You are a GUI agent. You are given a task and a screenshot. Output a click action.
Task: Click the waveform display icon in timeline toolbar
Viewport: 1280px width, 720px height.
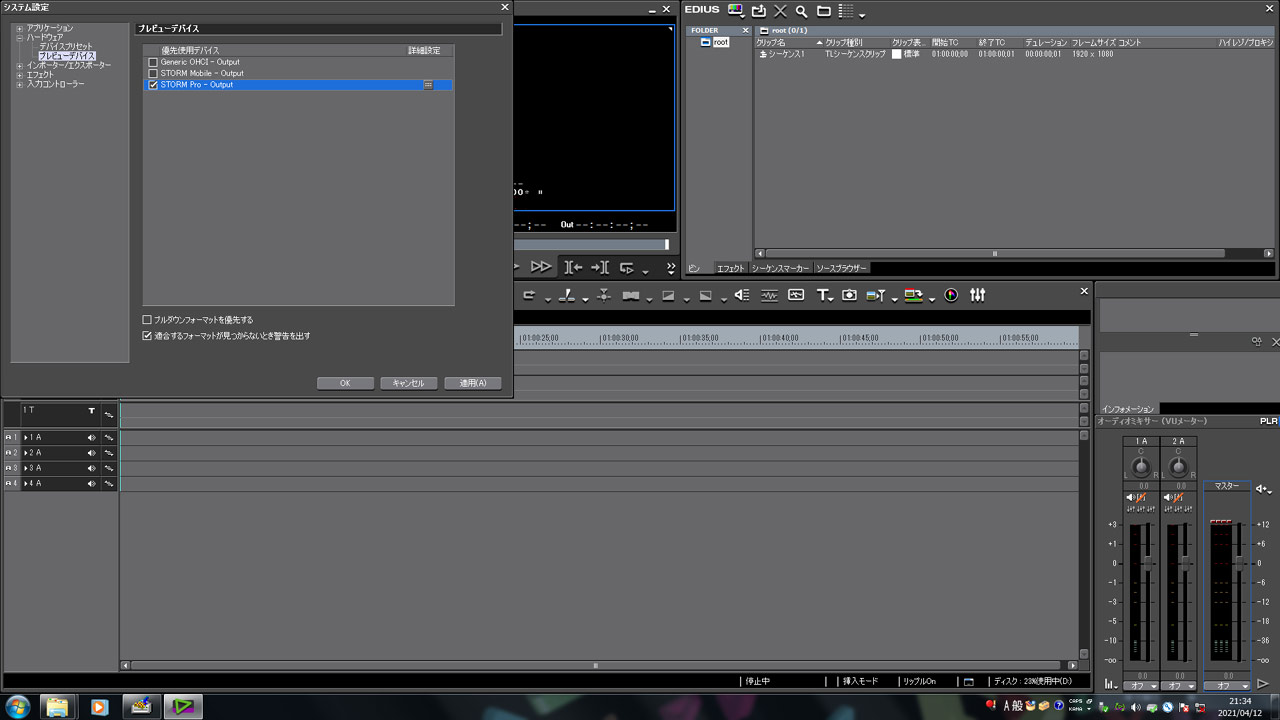[x=769, y=295]
